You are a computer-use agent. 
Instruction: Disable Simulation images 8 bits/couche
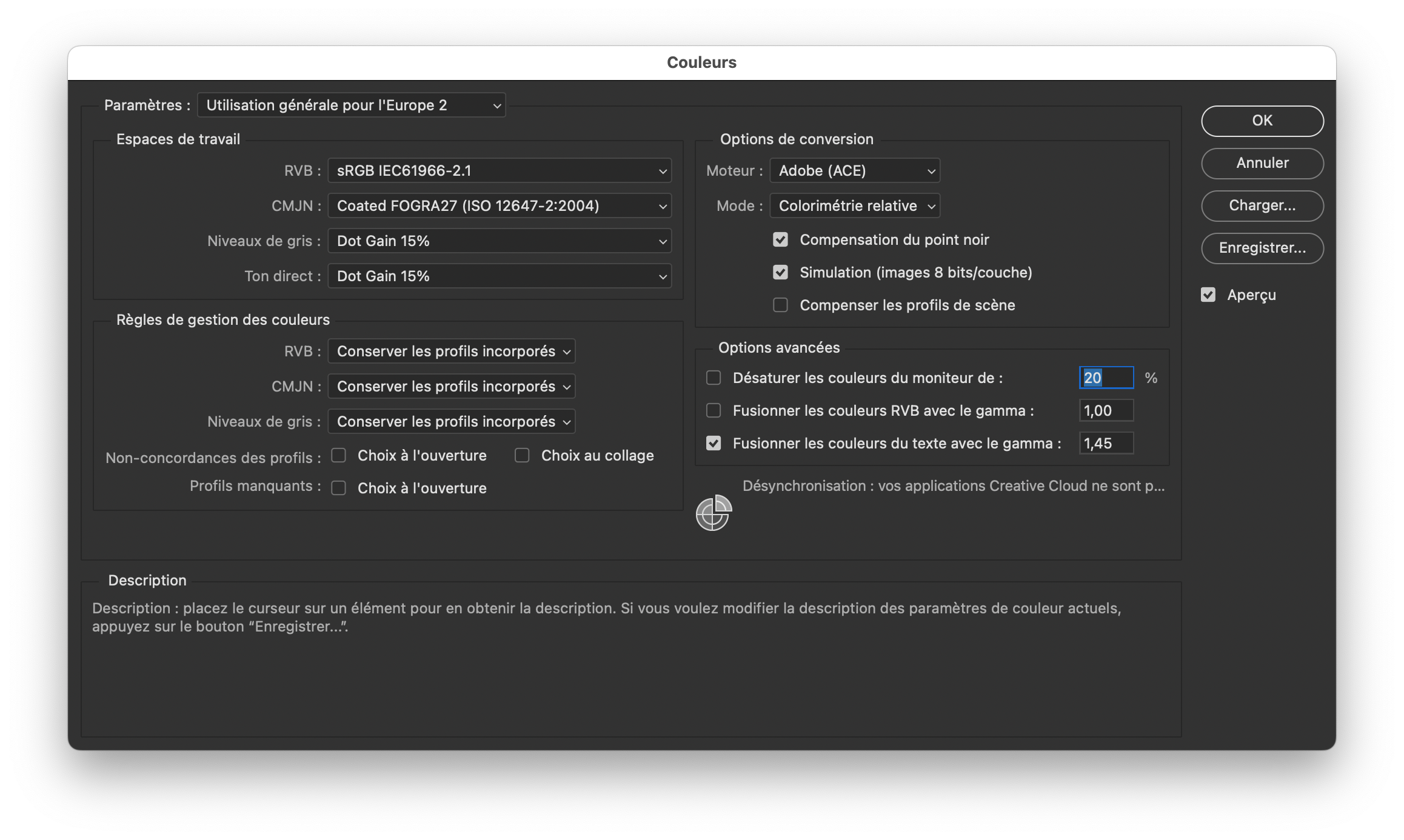click(x=780, y=272)
